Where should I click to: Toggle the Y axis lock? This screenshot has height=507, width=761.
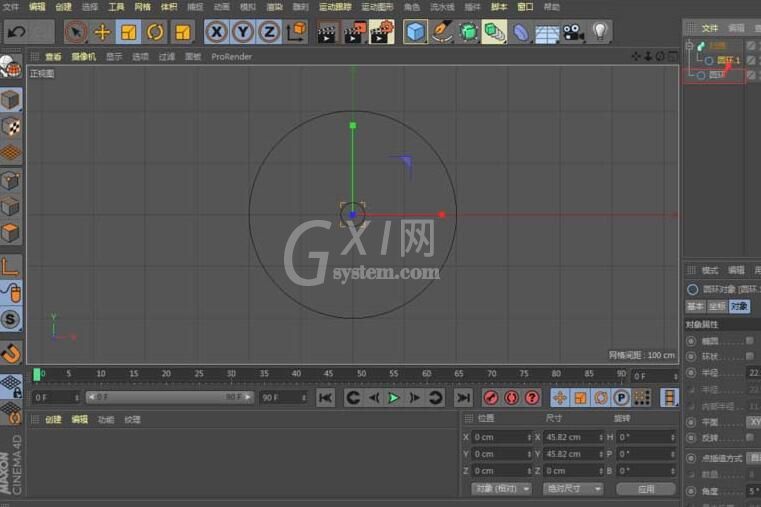coord(243,33)
